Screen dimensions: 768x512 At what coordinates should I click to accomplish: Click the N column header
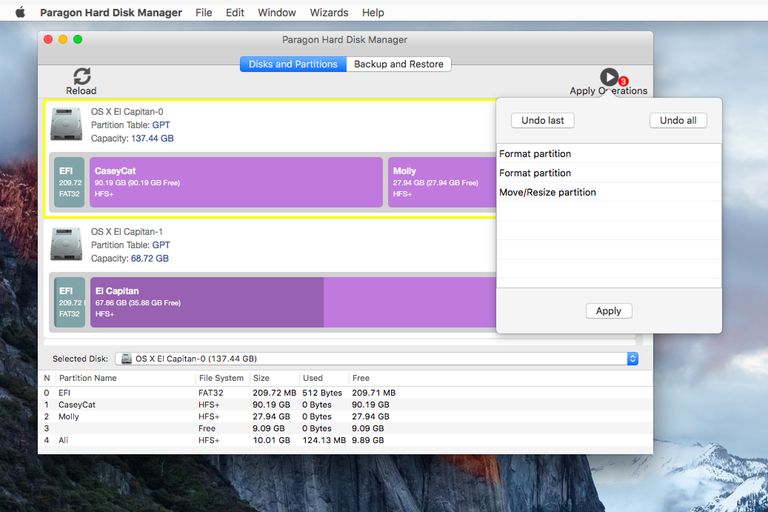[x=47, y=378]
